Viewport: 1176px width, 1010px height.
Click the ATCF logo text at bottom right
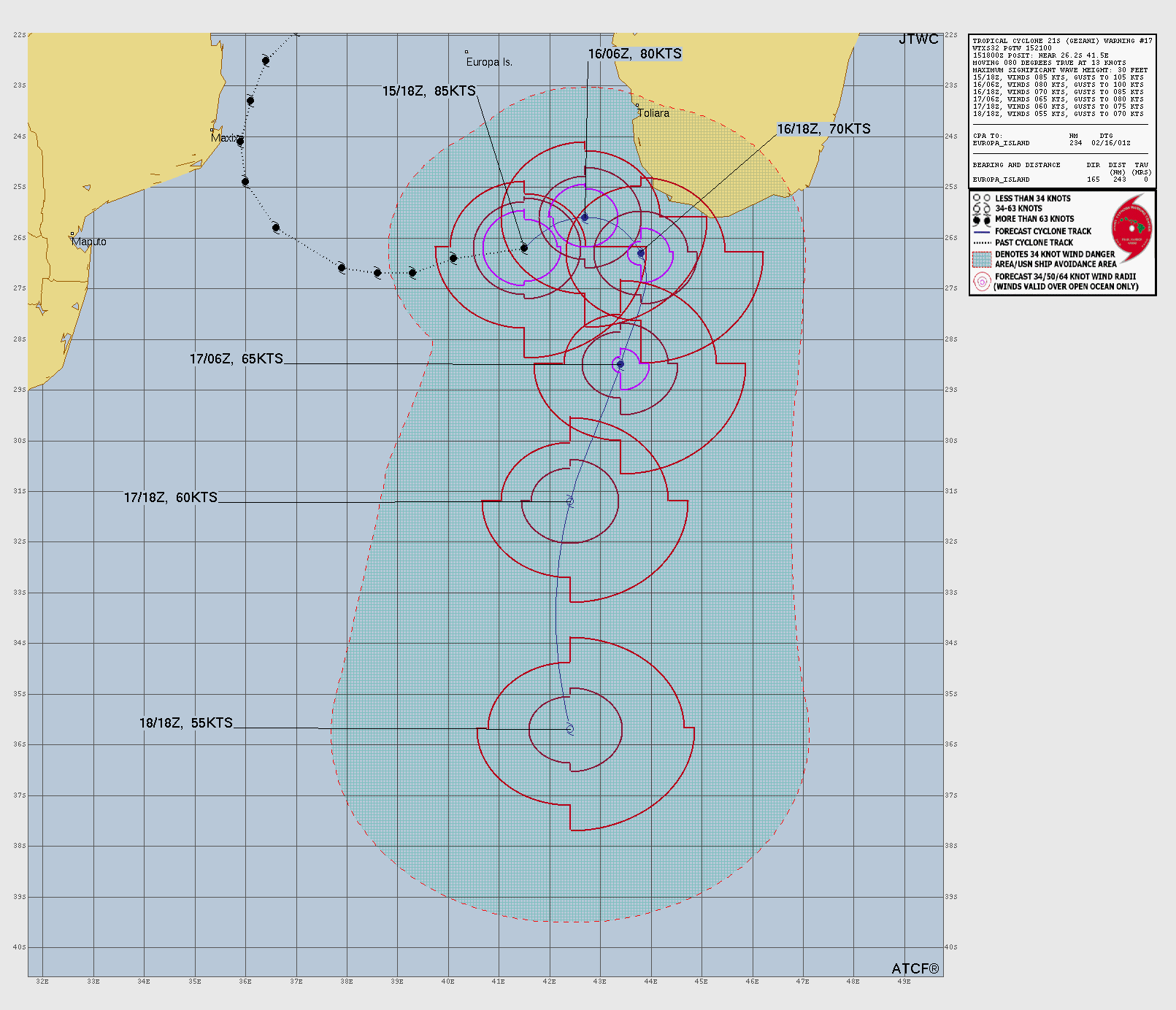915,968
